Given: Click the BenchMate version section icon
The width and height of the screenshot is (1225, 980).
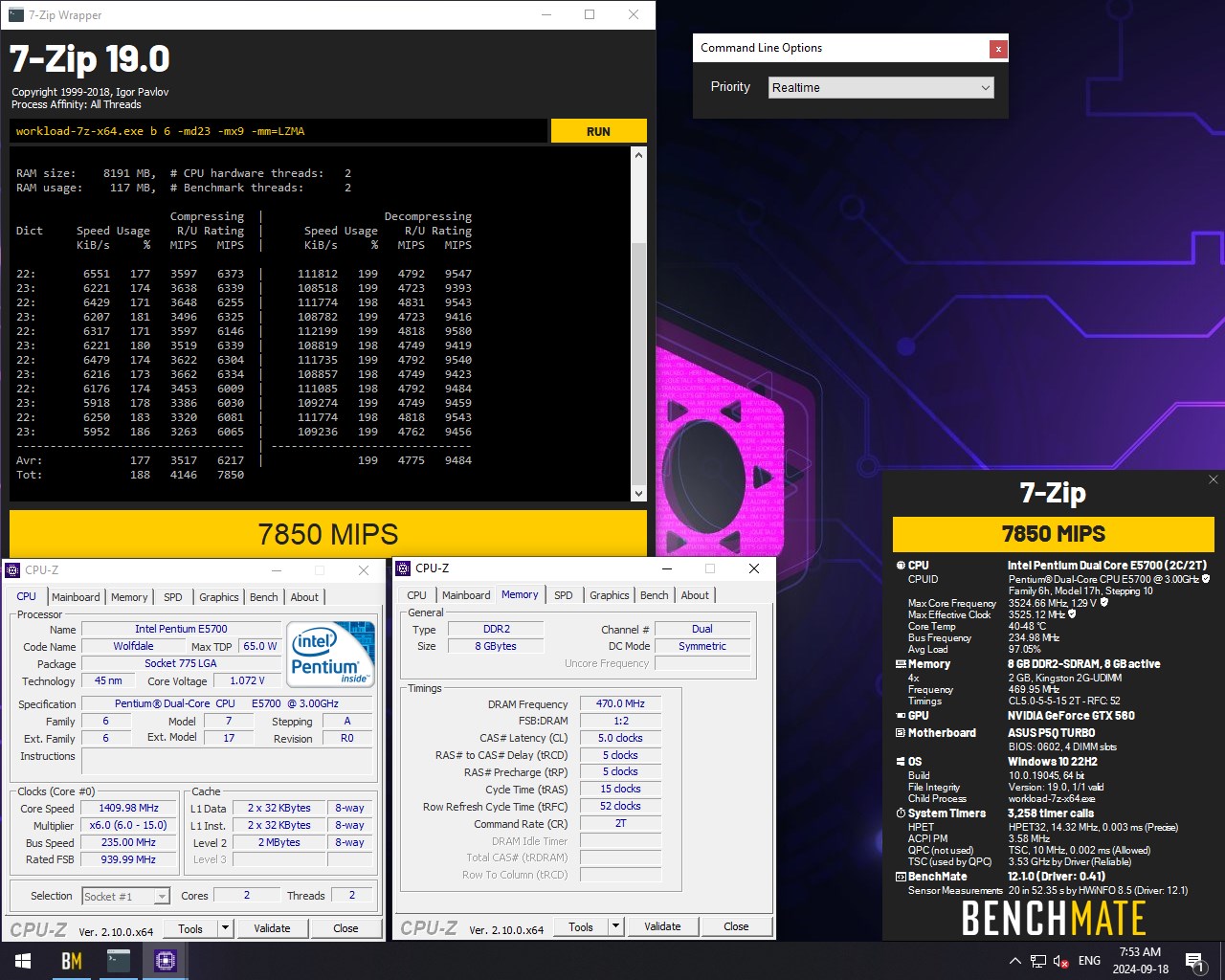Looking at the screenshot, I should pyautogui.click(x=900, y=877).
